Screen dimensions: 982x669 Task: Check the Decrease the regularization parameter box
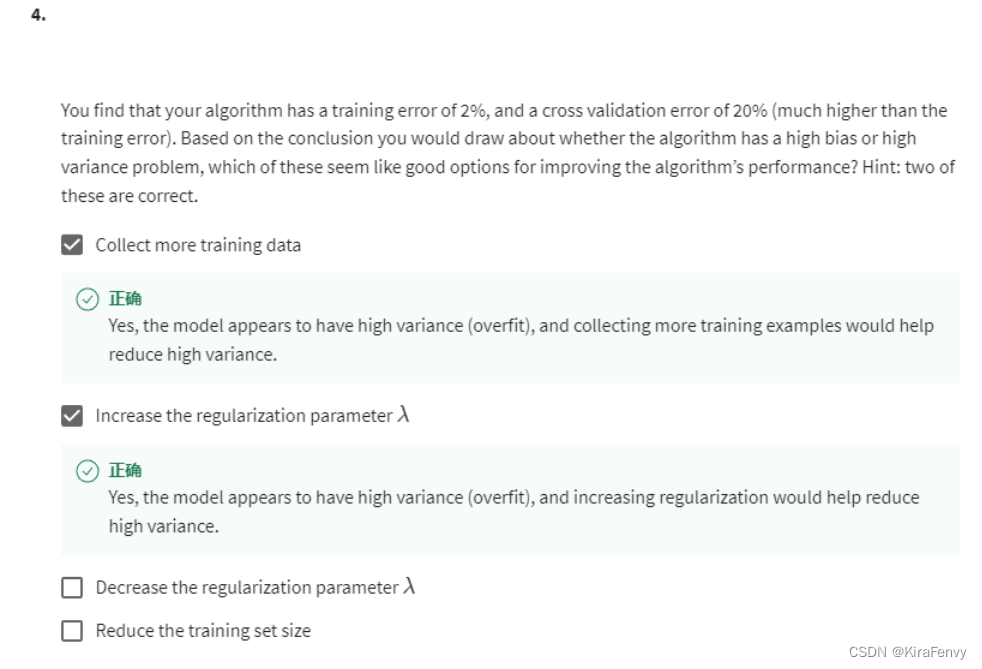click(x=72, y=588)
